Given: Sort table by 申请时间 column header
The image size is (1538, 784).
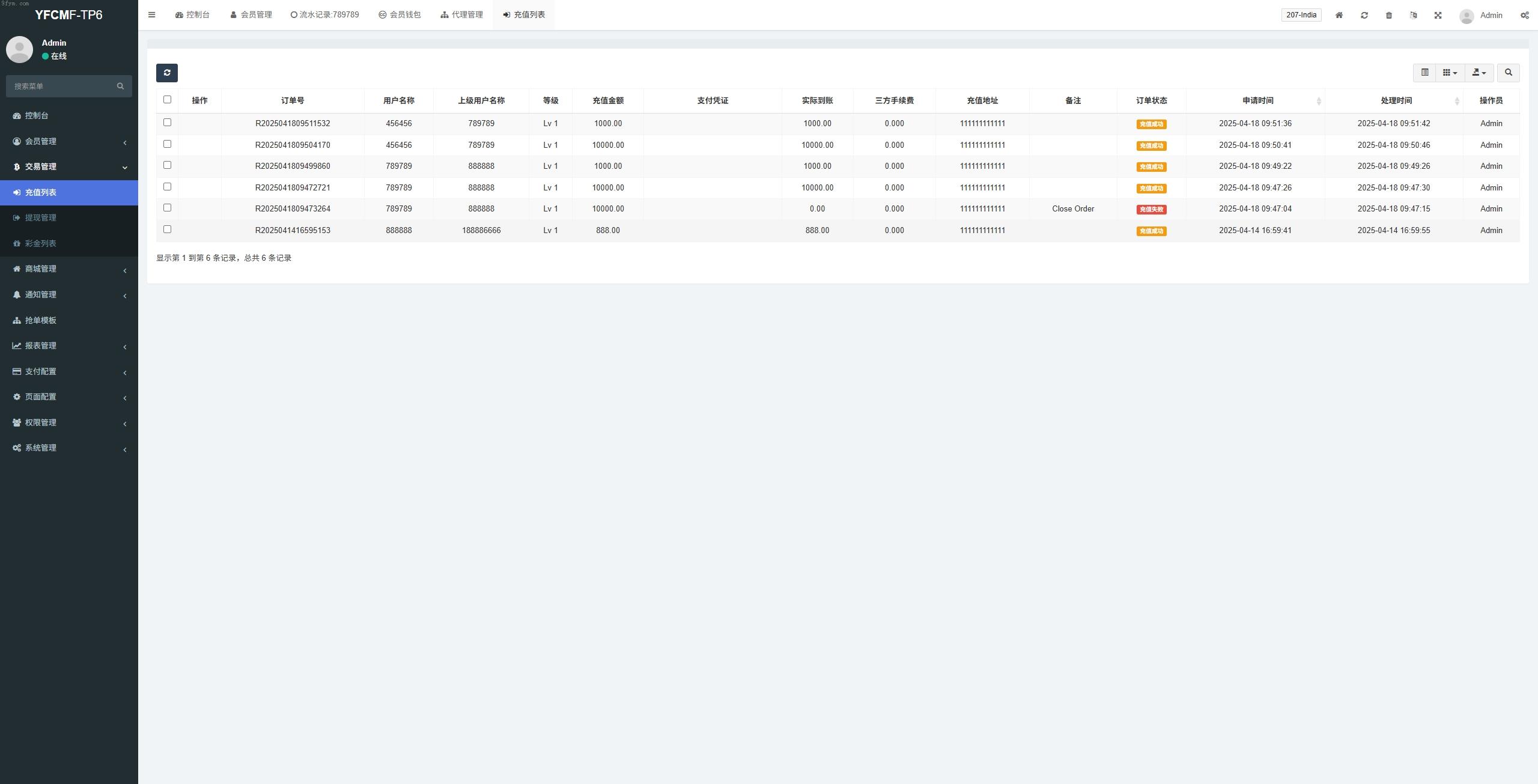Looking at the screenshot, I should coord(1257,100).
